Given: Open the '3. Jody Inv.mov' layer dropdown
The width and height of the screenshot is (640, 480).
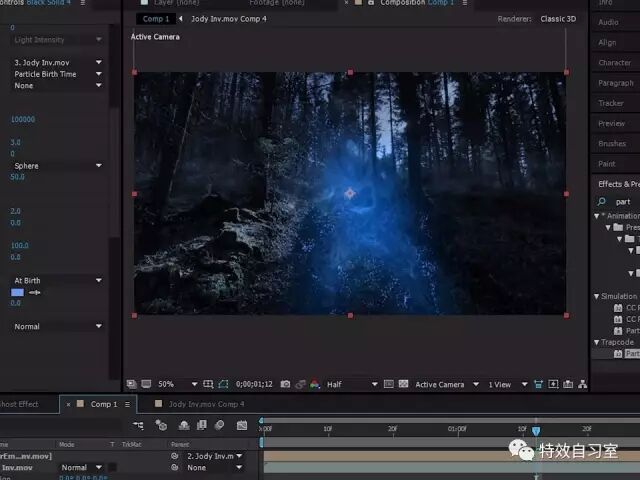Looking at the screenshot, I should pos(58,62).
